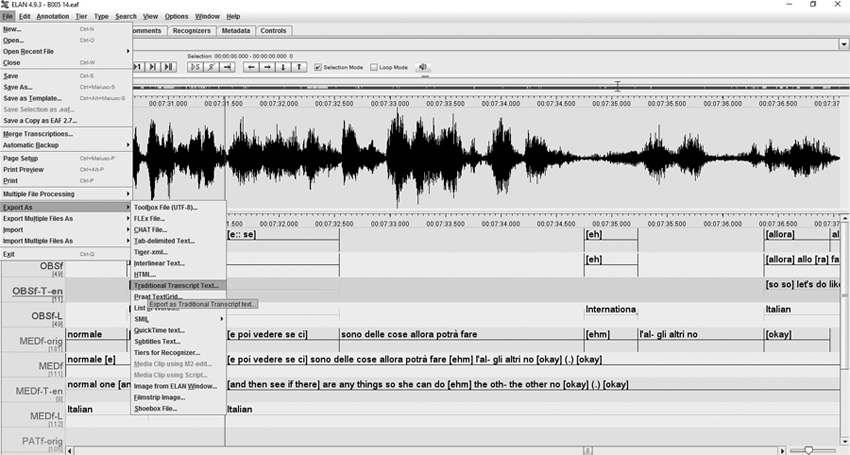Open the Annotation menu
The height and width of the screenshot is (455, 850).
click(x=53, y=16)
